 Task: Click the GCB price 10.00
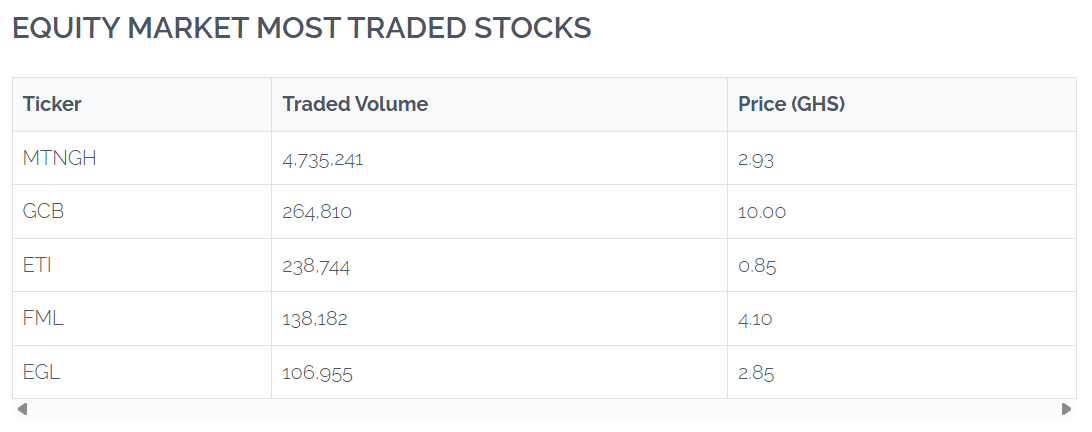point(762,212)
